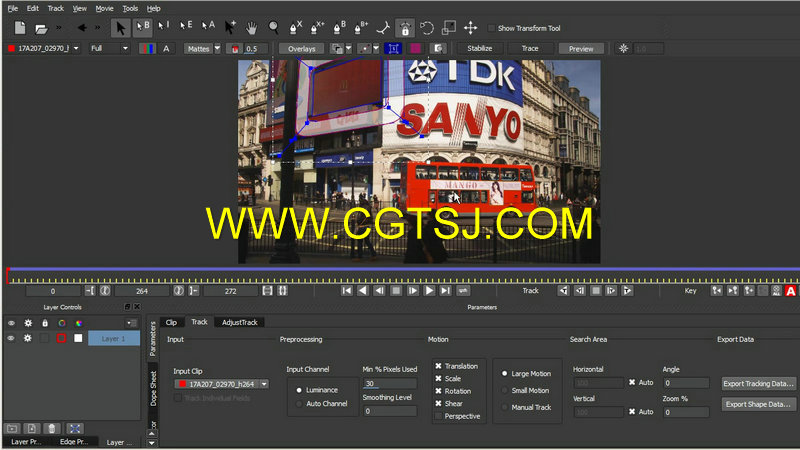
Task: Toggle Auto for Horizontal search area
Action: tap(632, 382)
